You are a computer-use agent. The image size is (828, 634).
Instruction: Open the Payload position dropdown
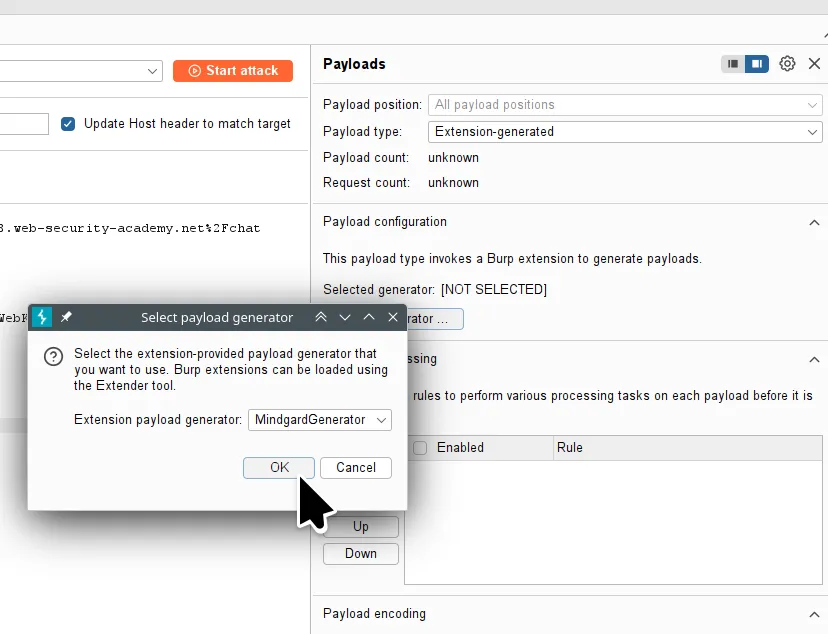pyautogui.click(x=625, y=105)
